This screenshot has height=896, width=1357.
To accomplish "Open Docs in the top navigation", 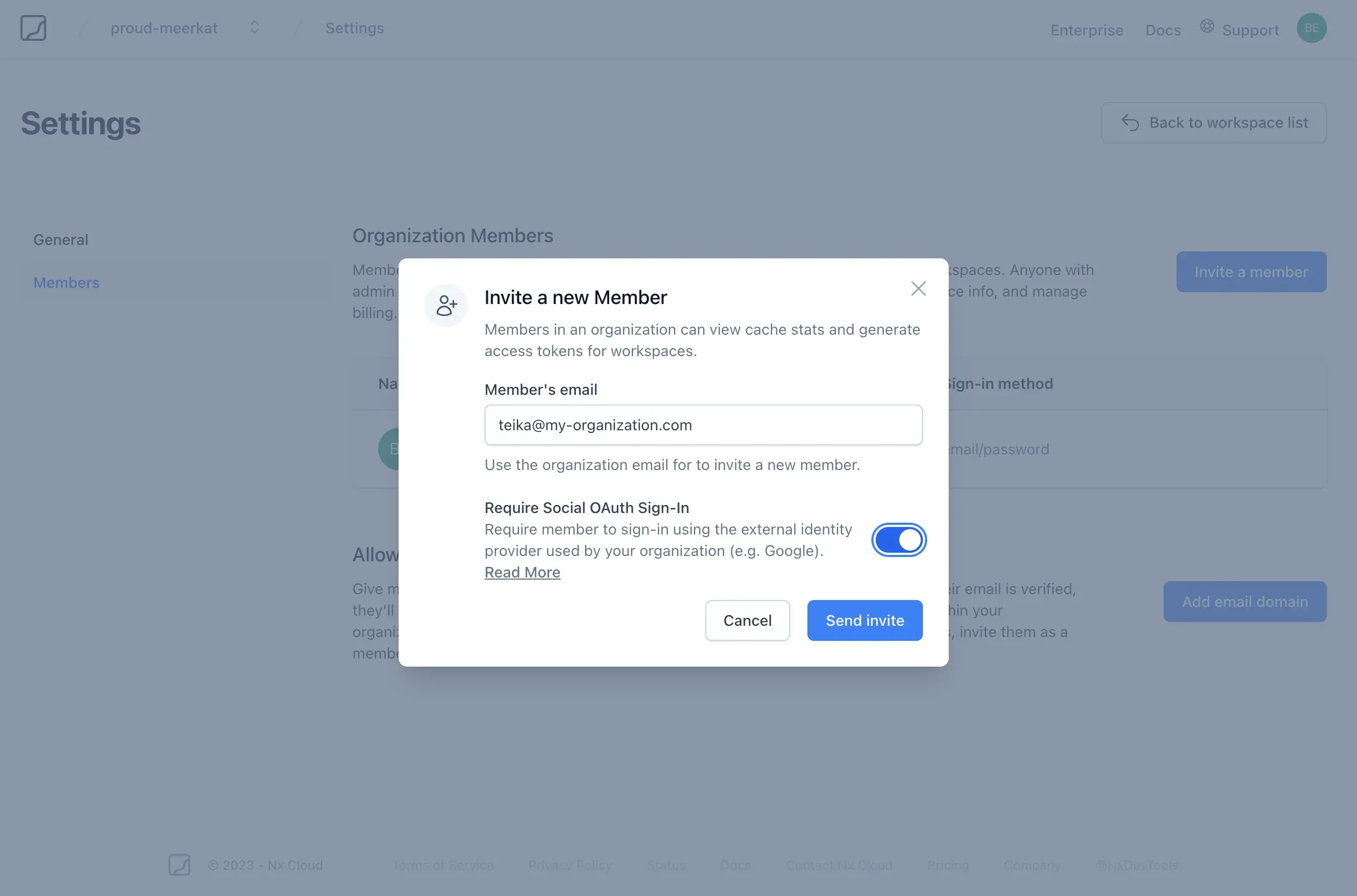I will [x=1163, y=30].
